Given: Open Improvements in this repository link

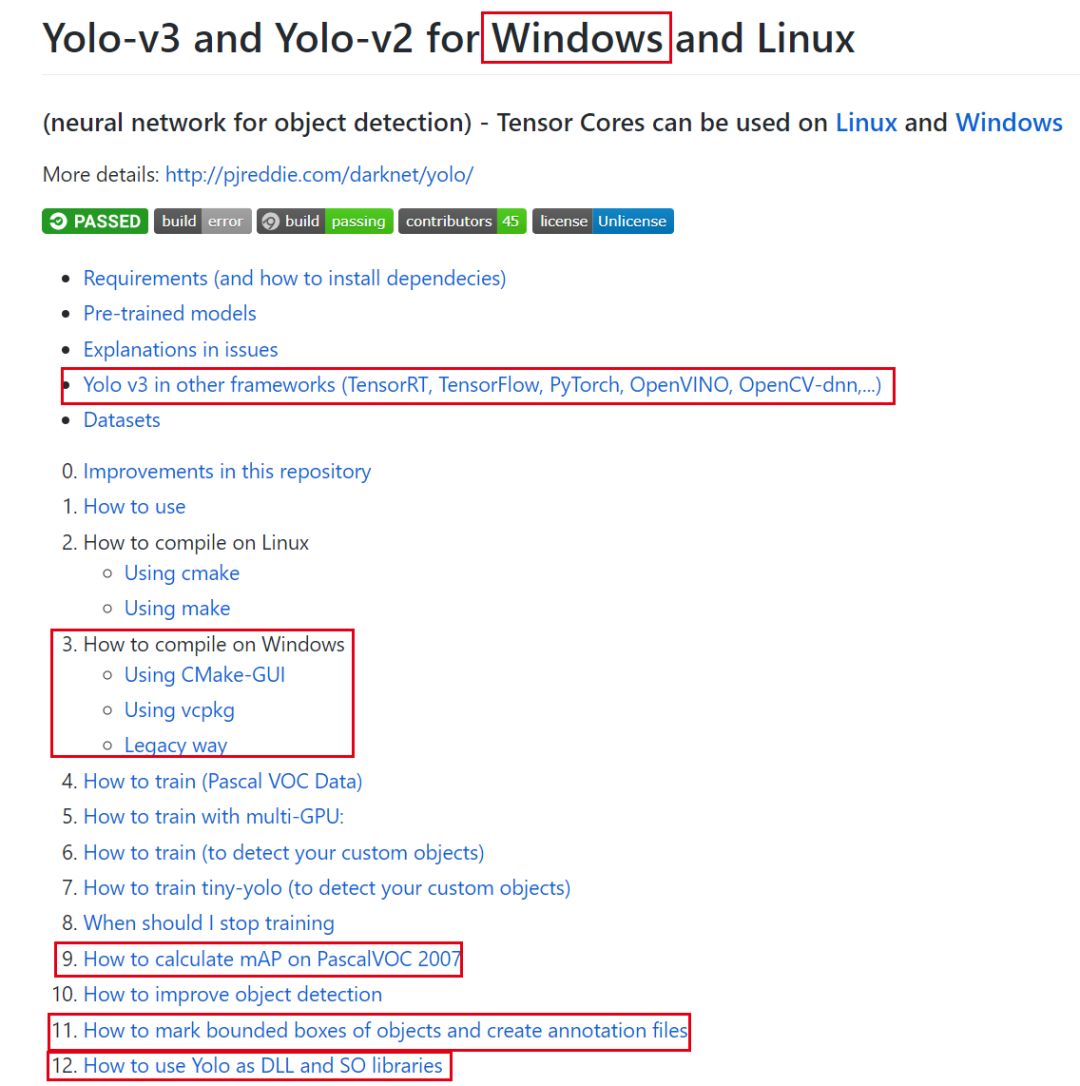Looking at the screenshot, I should pyautogui.click(x=227, y=471).
